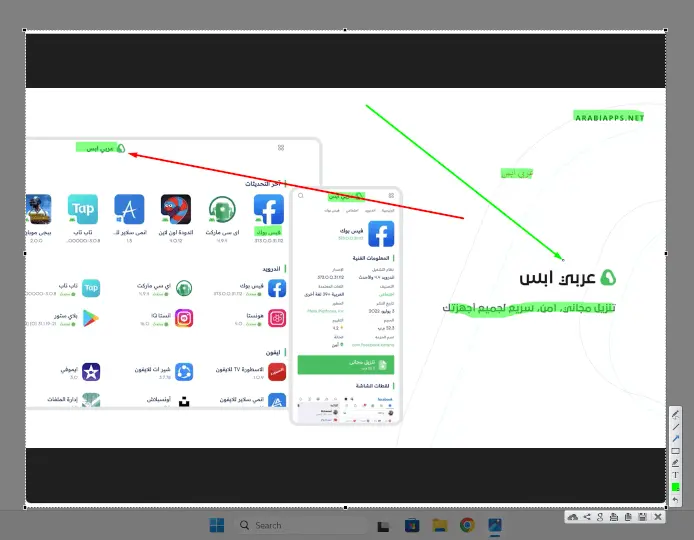Select the Pen drawing tool

click(x=676, y=414)
